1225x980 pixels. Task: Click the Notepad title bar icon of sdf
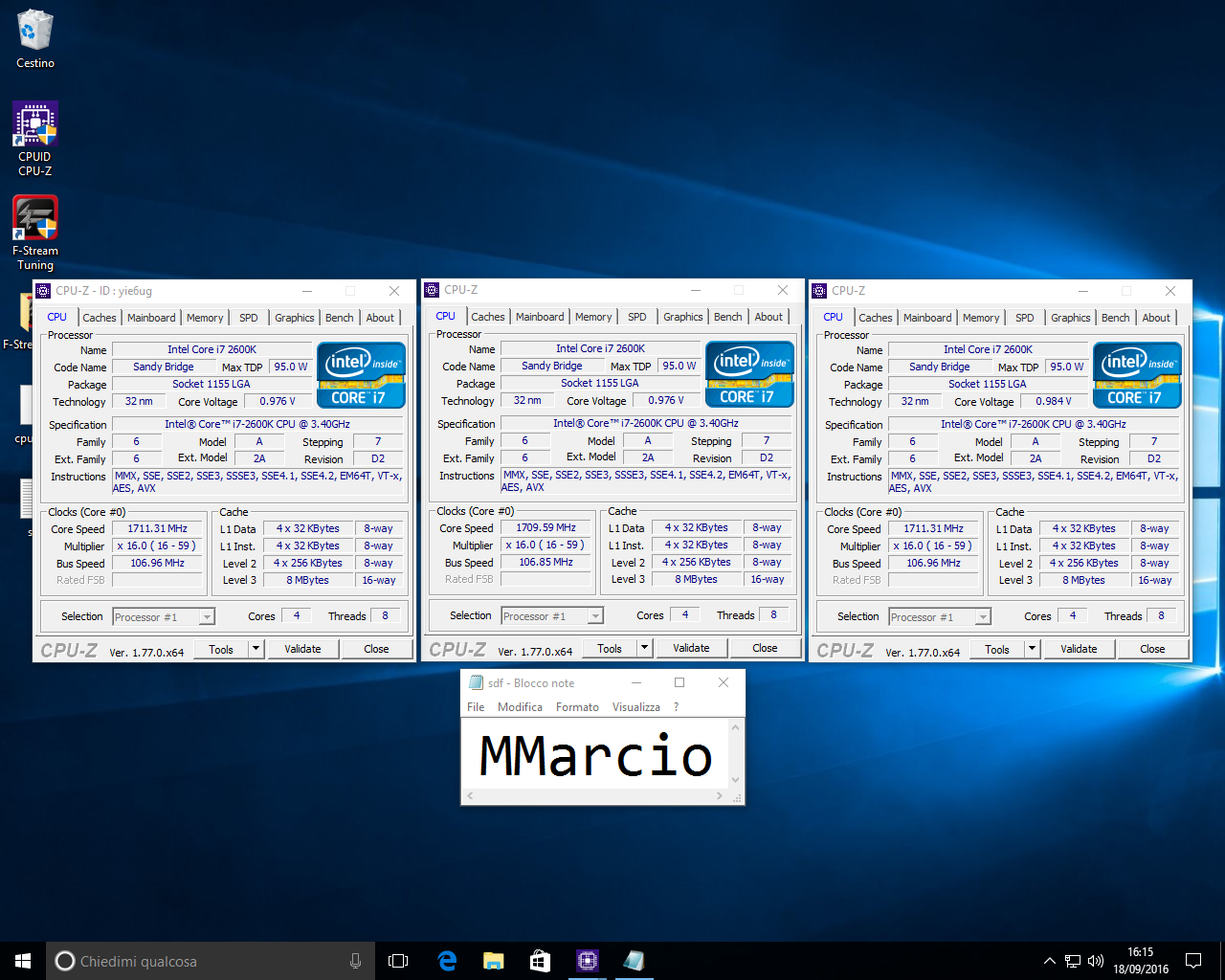click(476, 682)
